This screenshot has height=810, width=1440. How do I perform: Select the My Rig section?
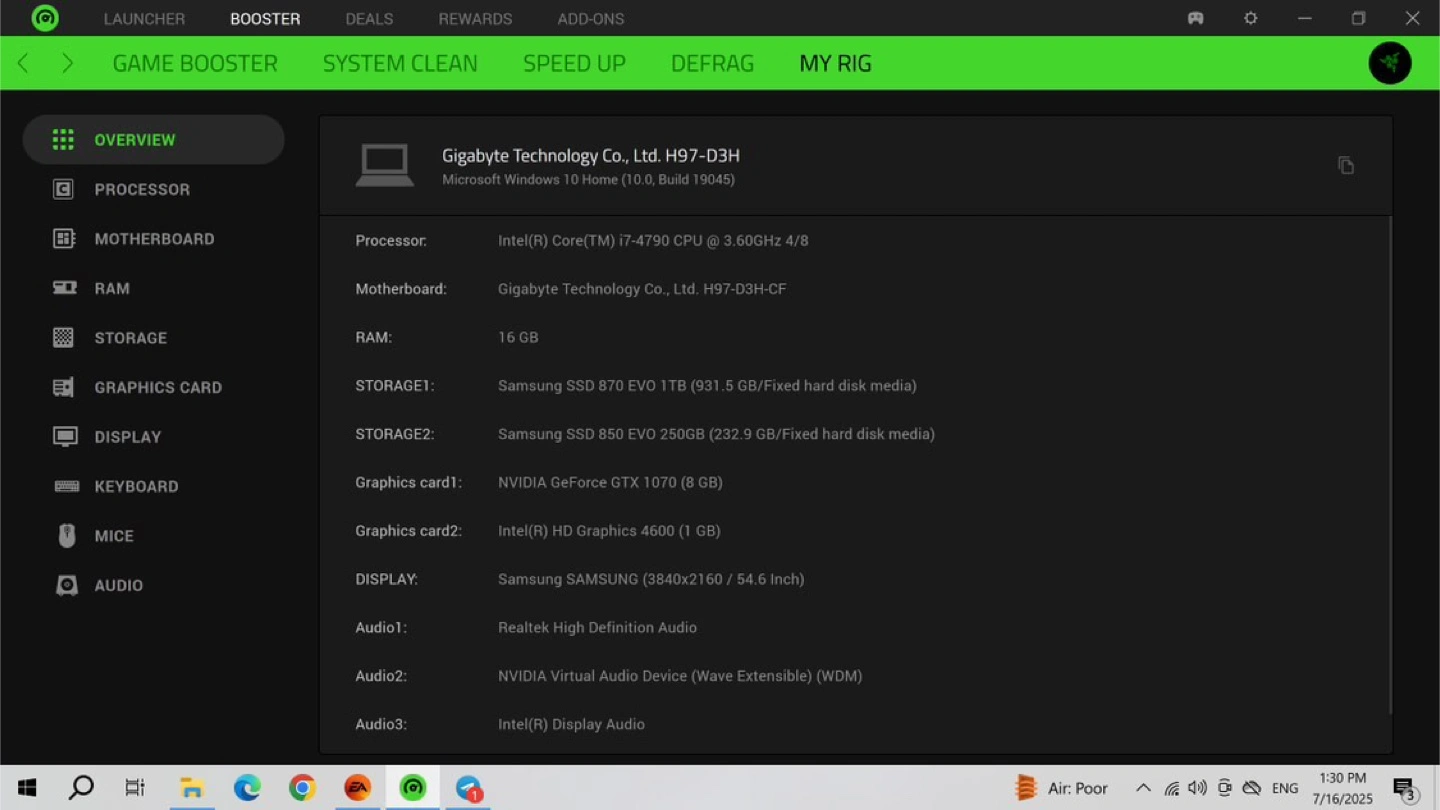[x=835, y=63]
